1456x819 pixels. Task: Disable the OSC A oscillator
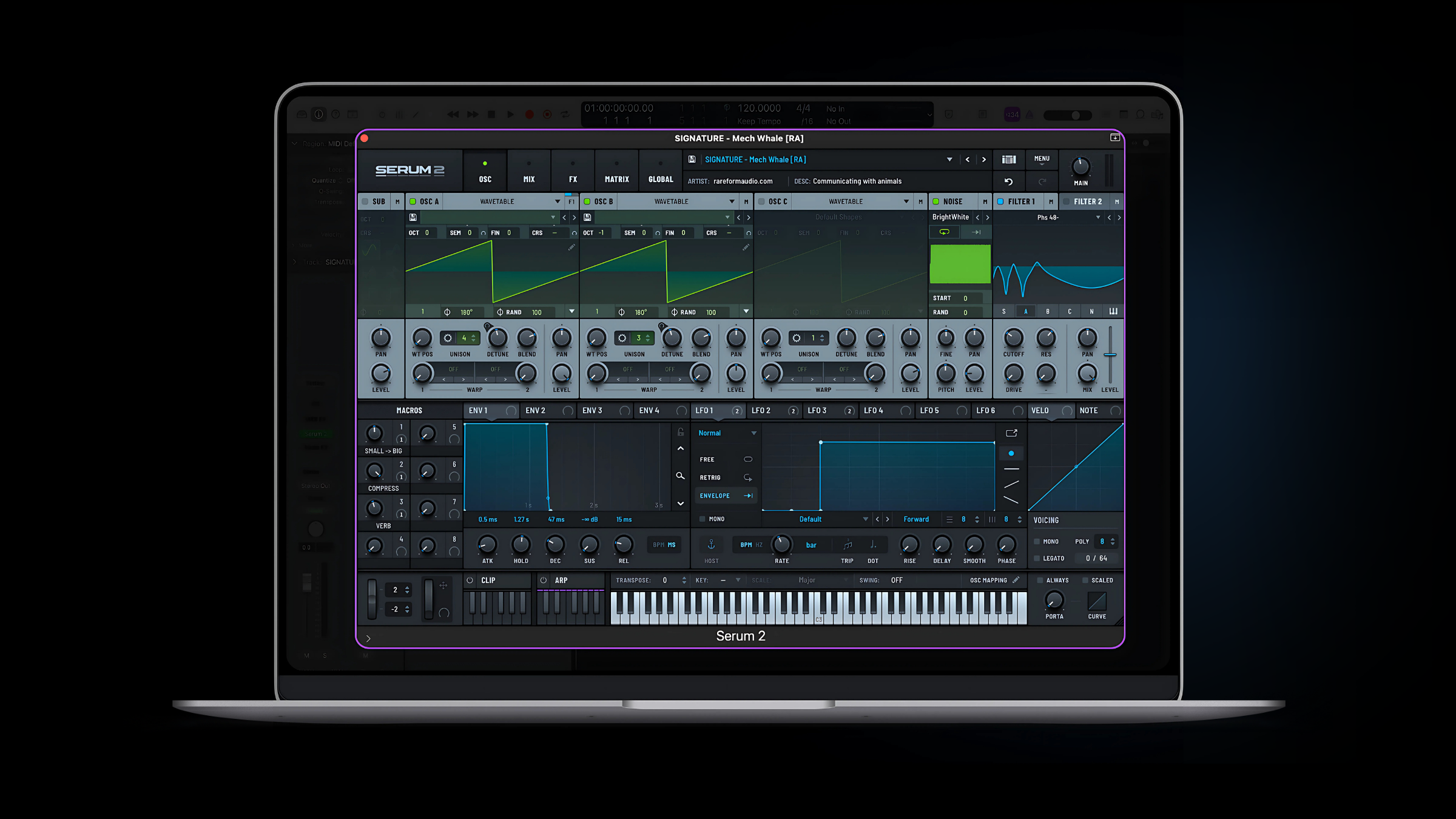point(413,201)
